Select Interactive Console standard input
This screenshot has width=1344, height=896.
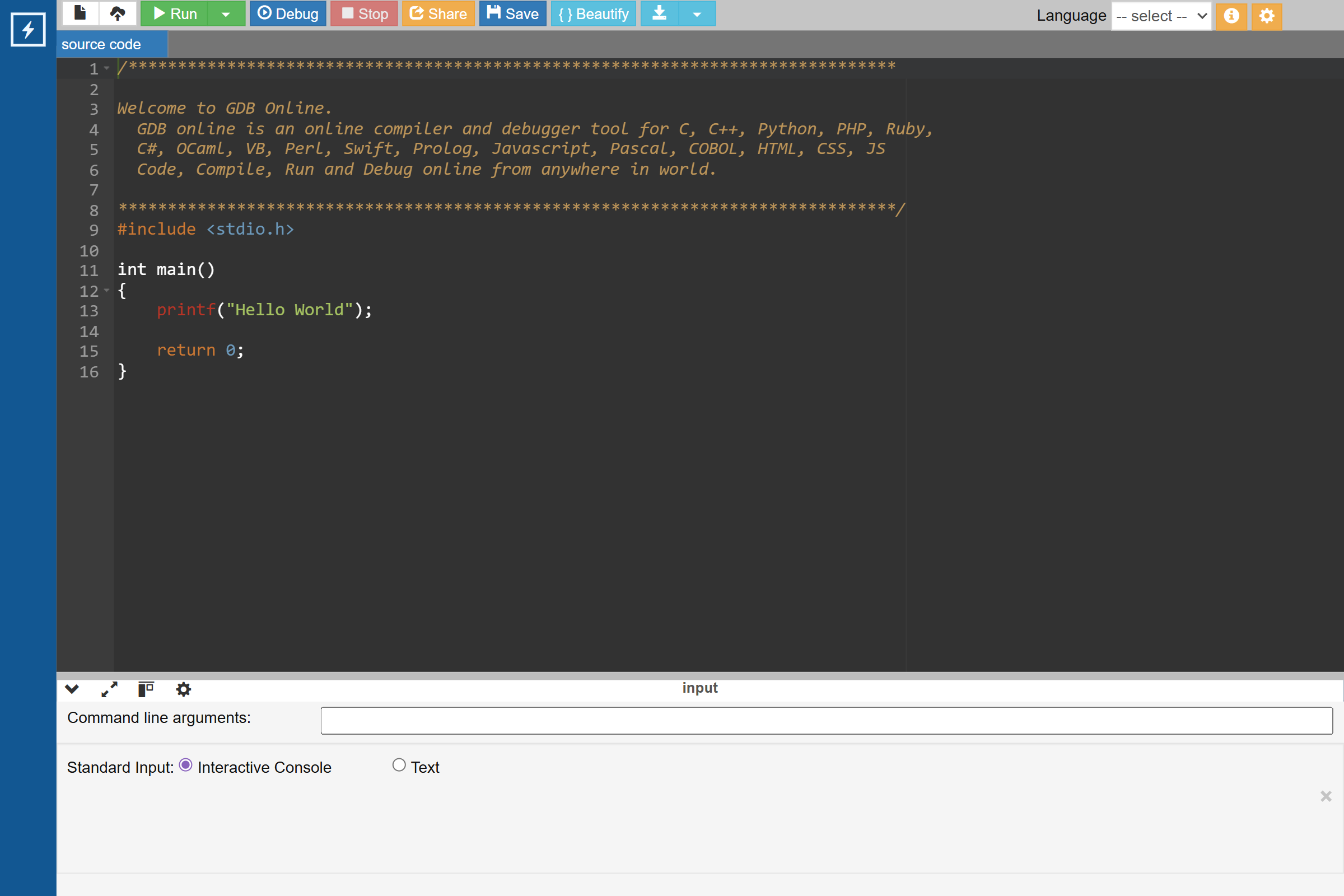186,766
